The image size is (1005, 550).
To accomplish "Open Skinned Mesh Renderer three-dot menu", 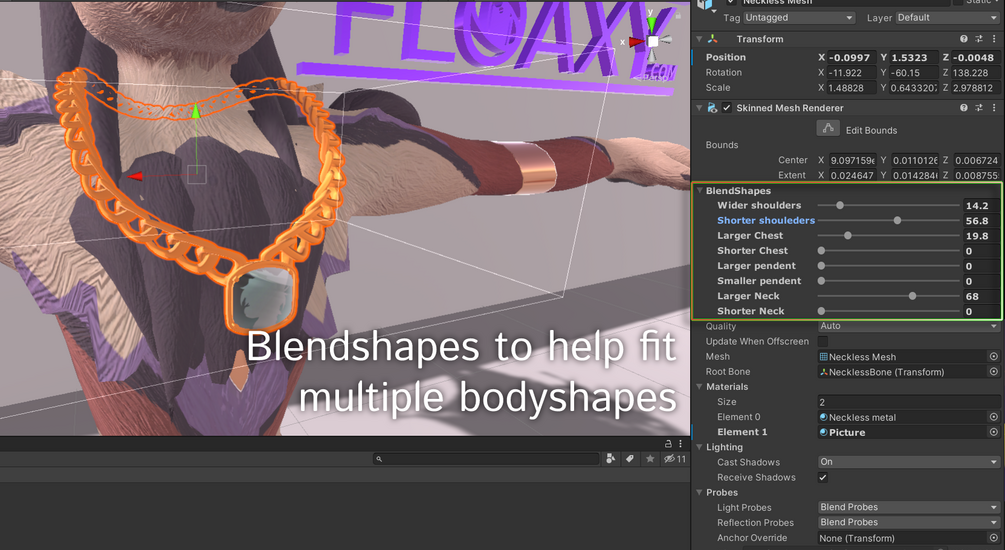I will click(994, 108).
